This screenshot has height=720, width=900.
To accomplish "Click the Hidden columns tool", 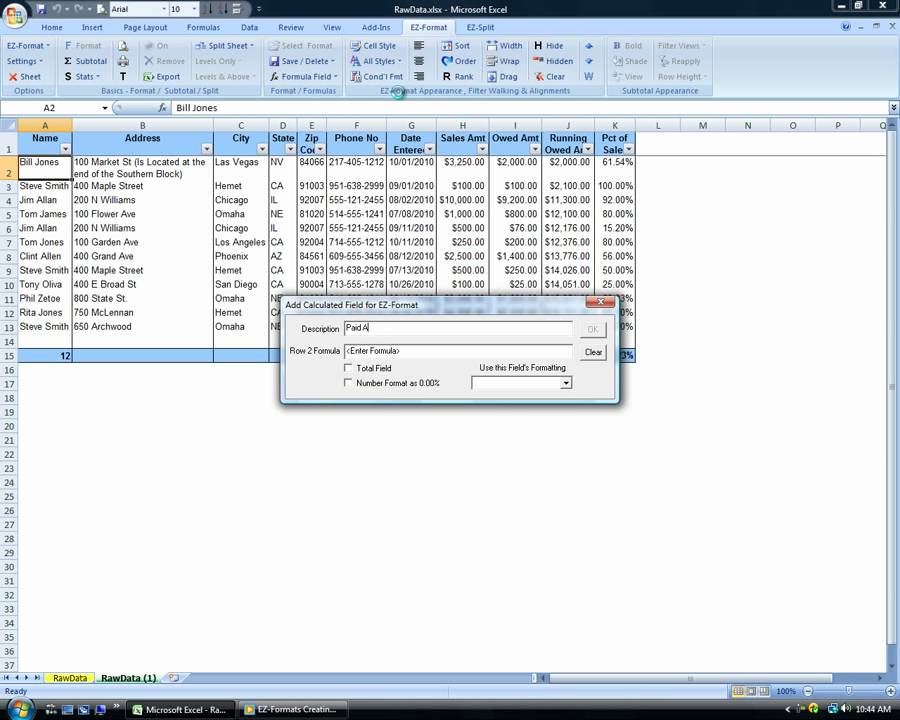I will coord(553,61).
